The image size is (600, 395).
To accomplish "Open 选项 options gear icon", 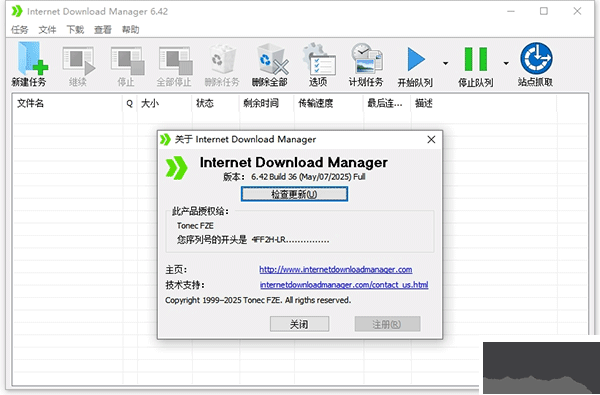I will pyautogui.click(x=318, y=59).
